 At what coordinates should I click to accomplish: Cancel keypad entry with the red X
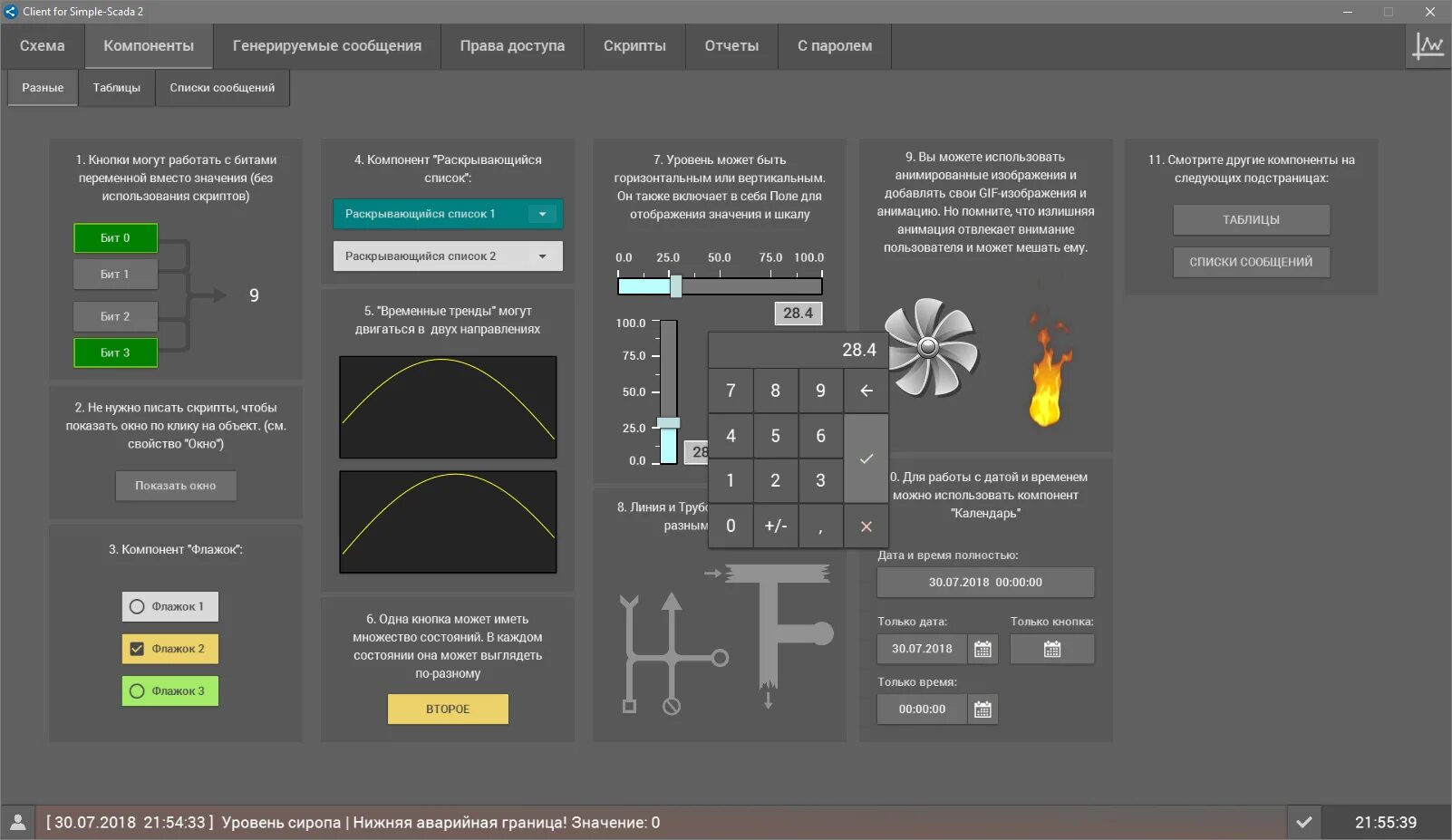[866, 526]
